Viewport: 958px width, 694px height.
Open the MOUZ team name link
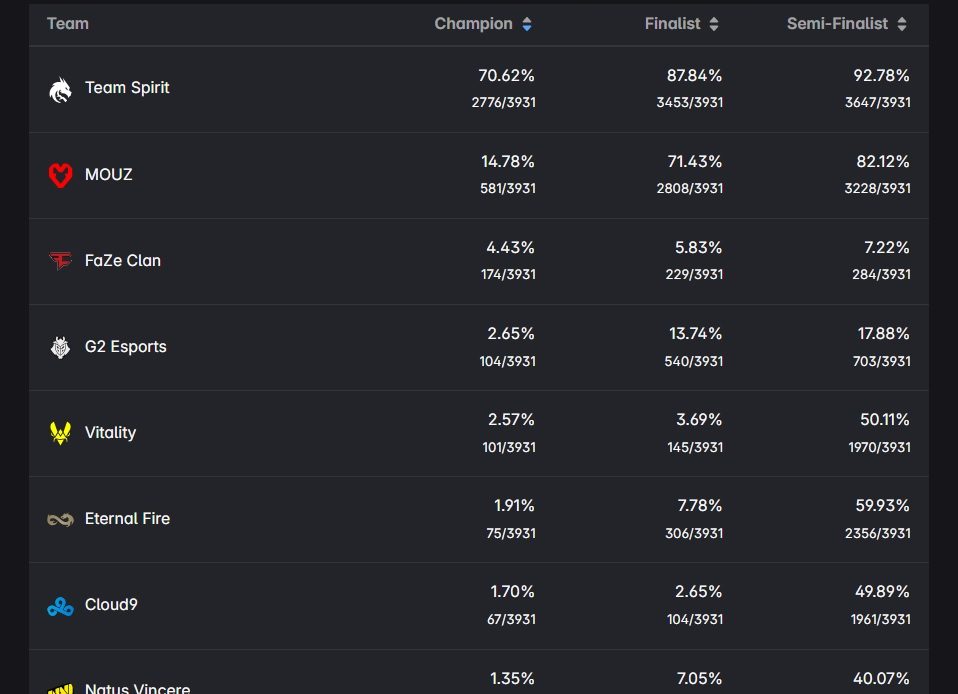pyautogui.click(x=109, y=174)
